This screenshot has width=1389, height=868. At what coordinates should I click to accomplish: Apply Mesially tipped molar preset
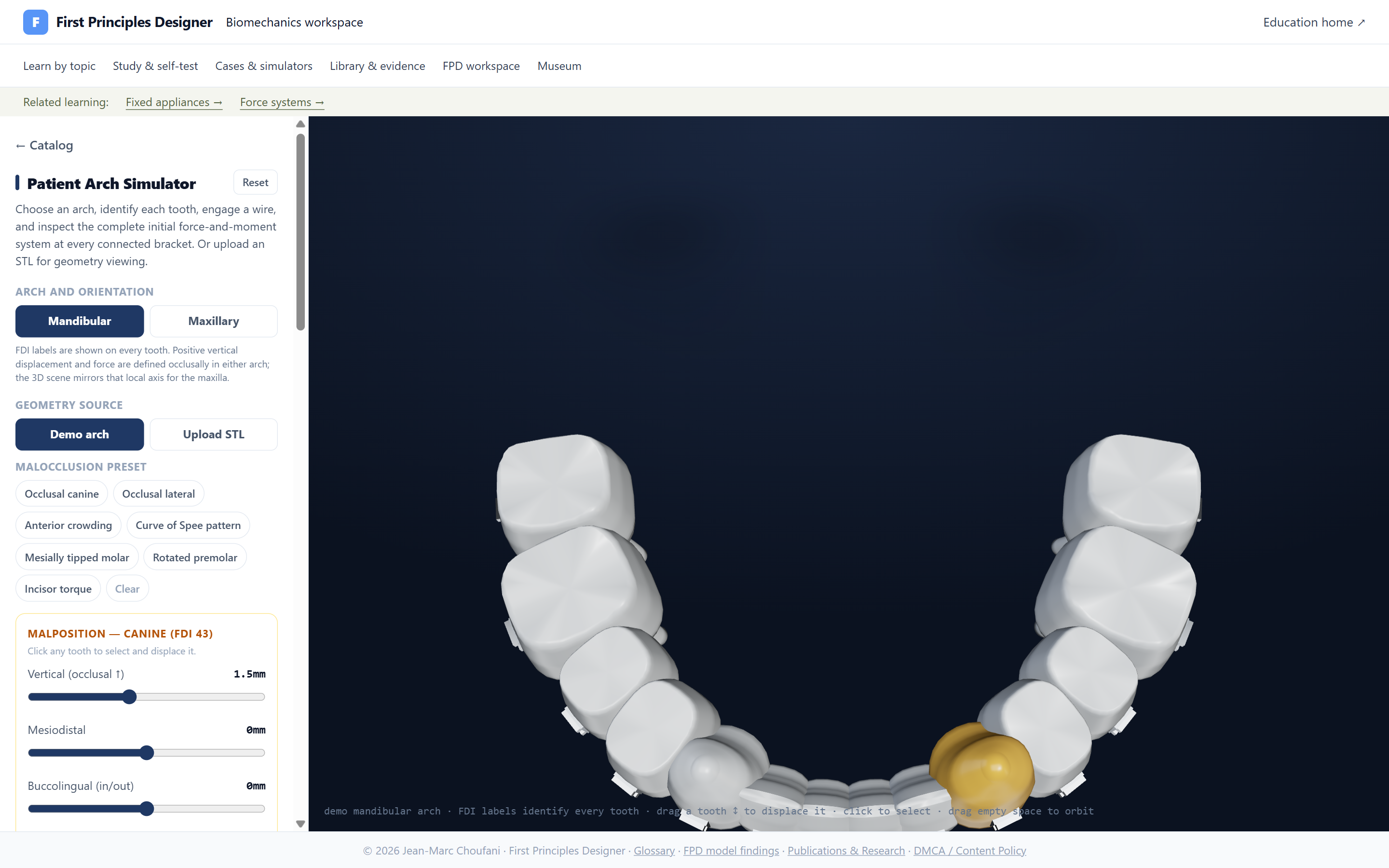point(77,557)
